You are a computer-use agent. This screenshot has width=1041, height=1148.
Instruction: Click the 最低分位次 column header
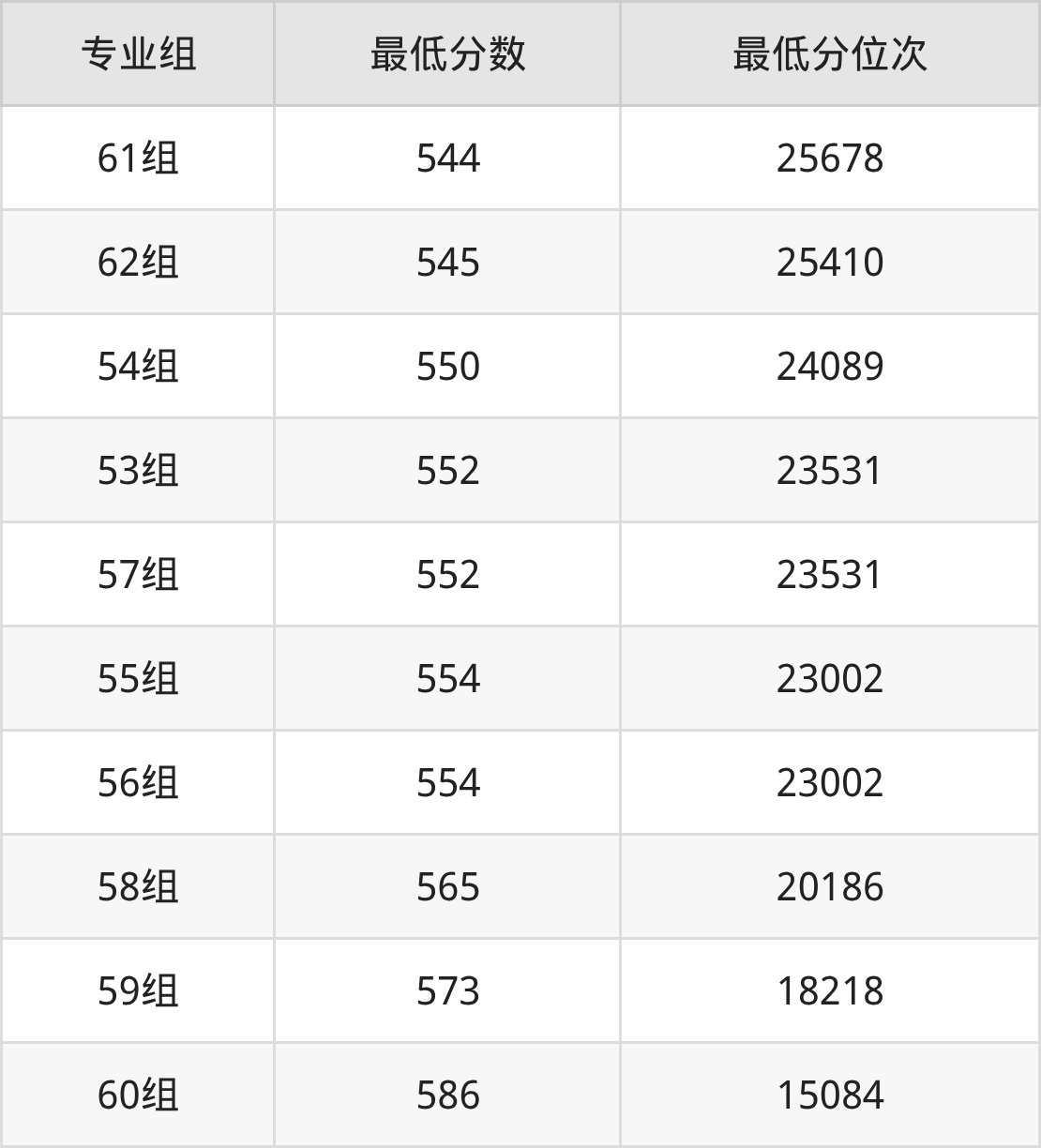click(829, 54)
